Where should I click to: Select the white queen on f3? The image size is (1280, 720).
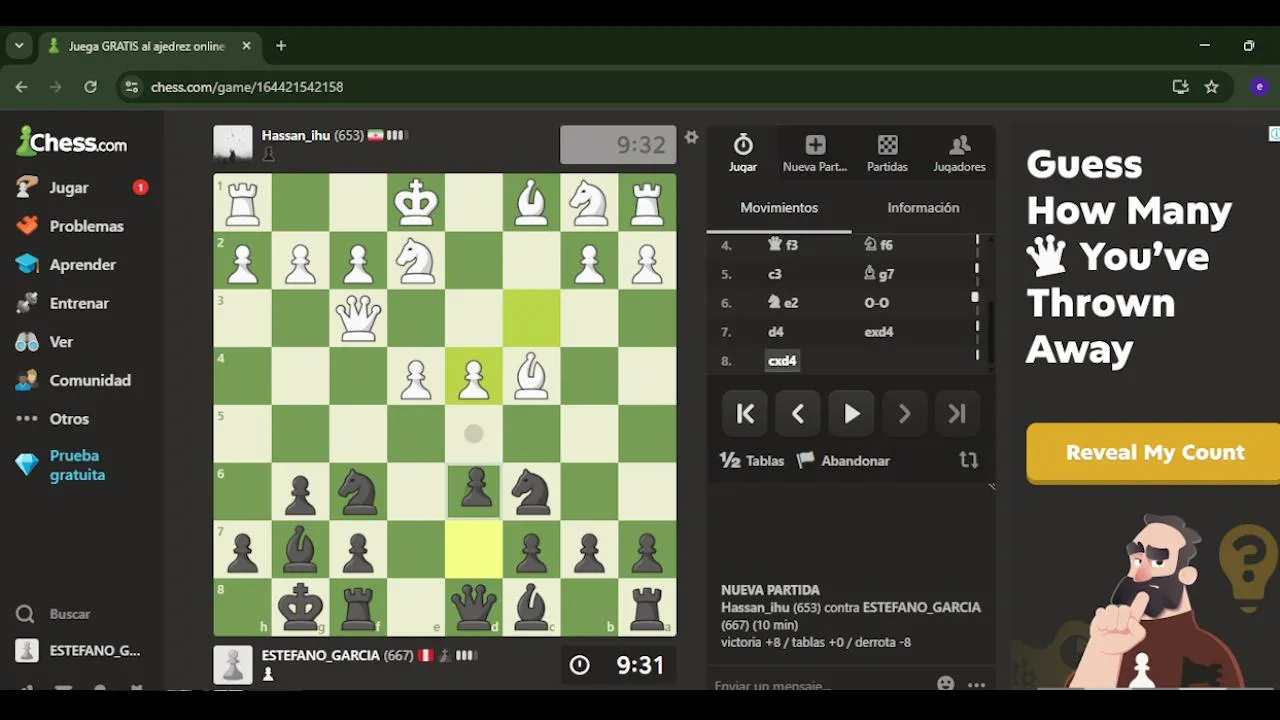[358, 318]
